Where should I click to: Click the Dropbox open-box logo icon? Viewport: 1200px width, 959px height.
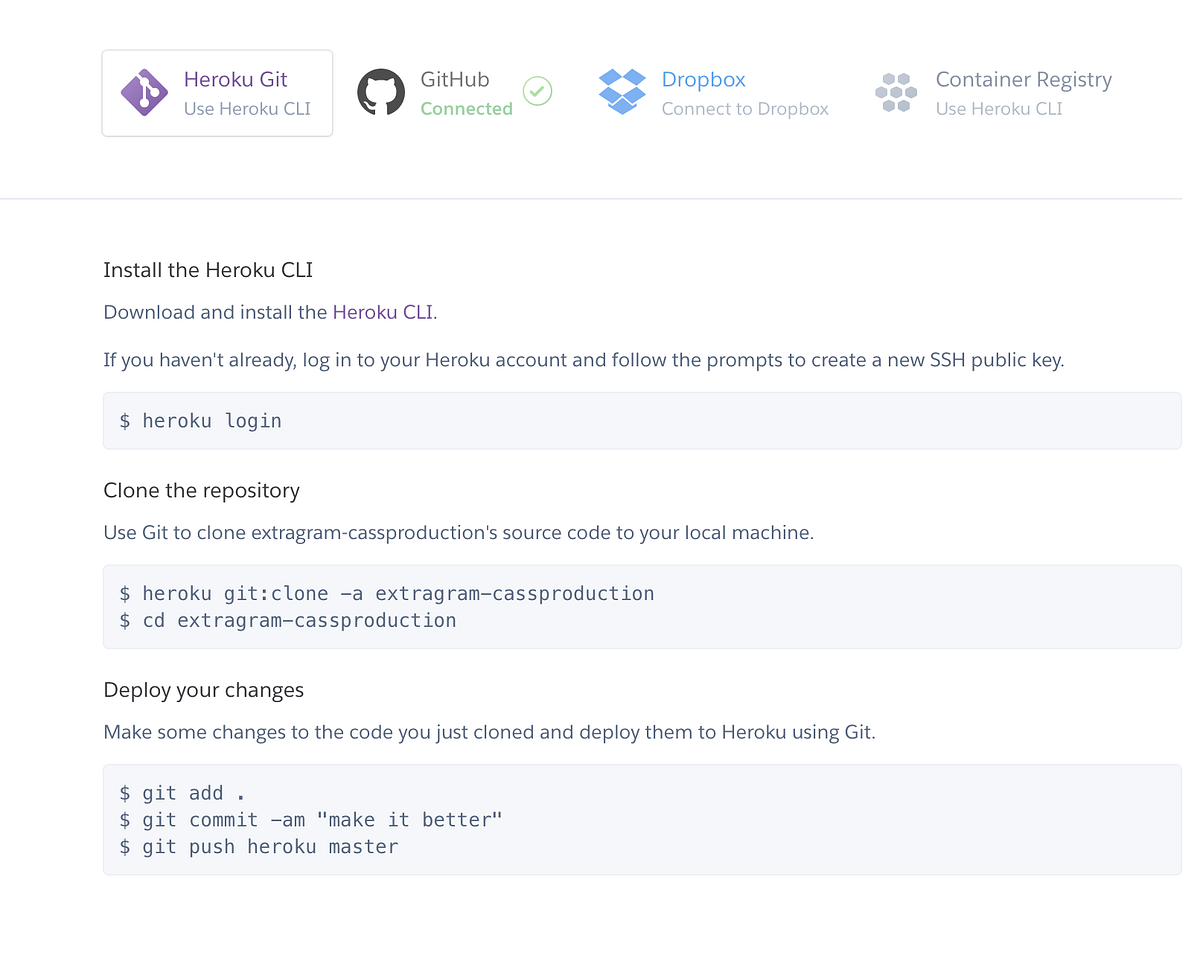pos(620,92)
